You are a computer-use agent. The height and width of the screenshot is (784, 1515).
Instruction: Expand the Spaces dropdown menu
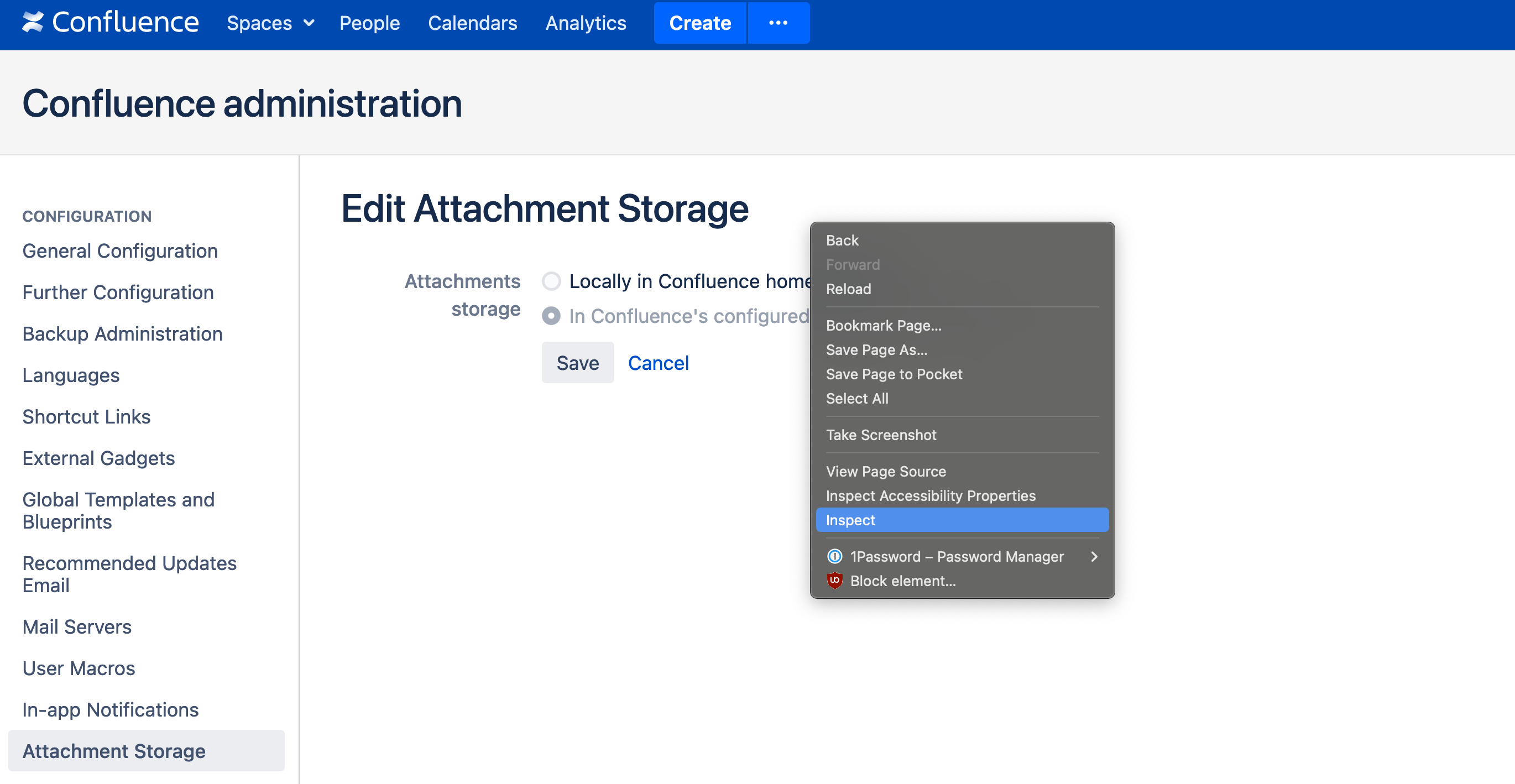pos(270,23)
